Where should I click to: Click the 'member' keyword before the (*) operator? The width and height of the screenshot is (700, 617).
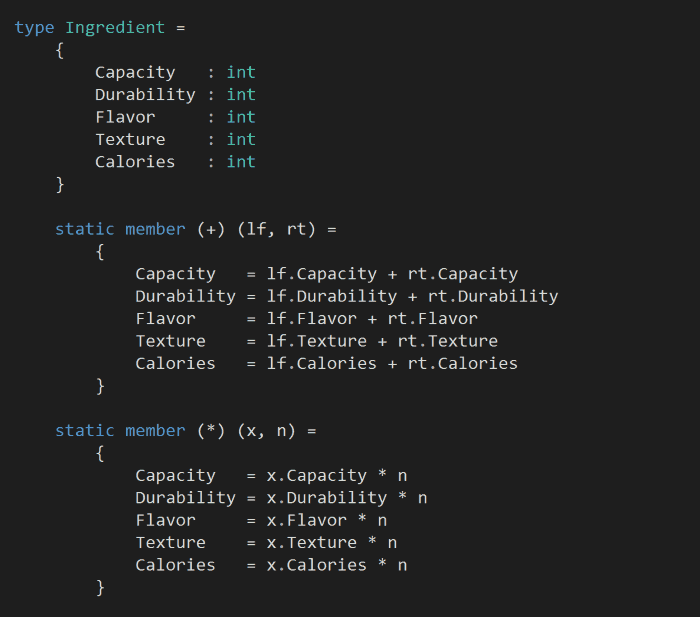pyautogui.click(x=155, y=430)
